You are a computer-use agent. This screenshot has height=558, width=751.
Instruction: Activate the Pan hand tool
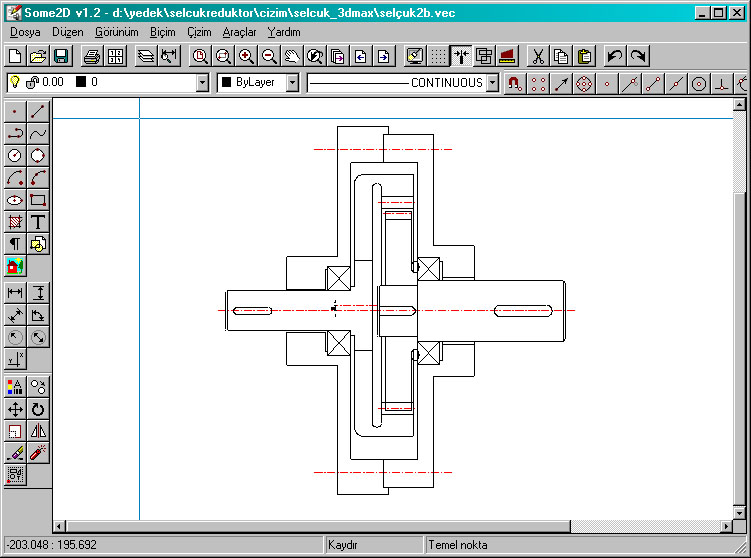pyautogui.click(x=291, y=56)
